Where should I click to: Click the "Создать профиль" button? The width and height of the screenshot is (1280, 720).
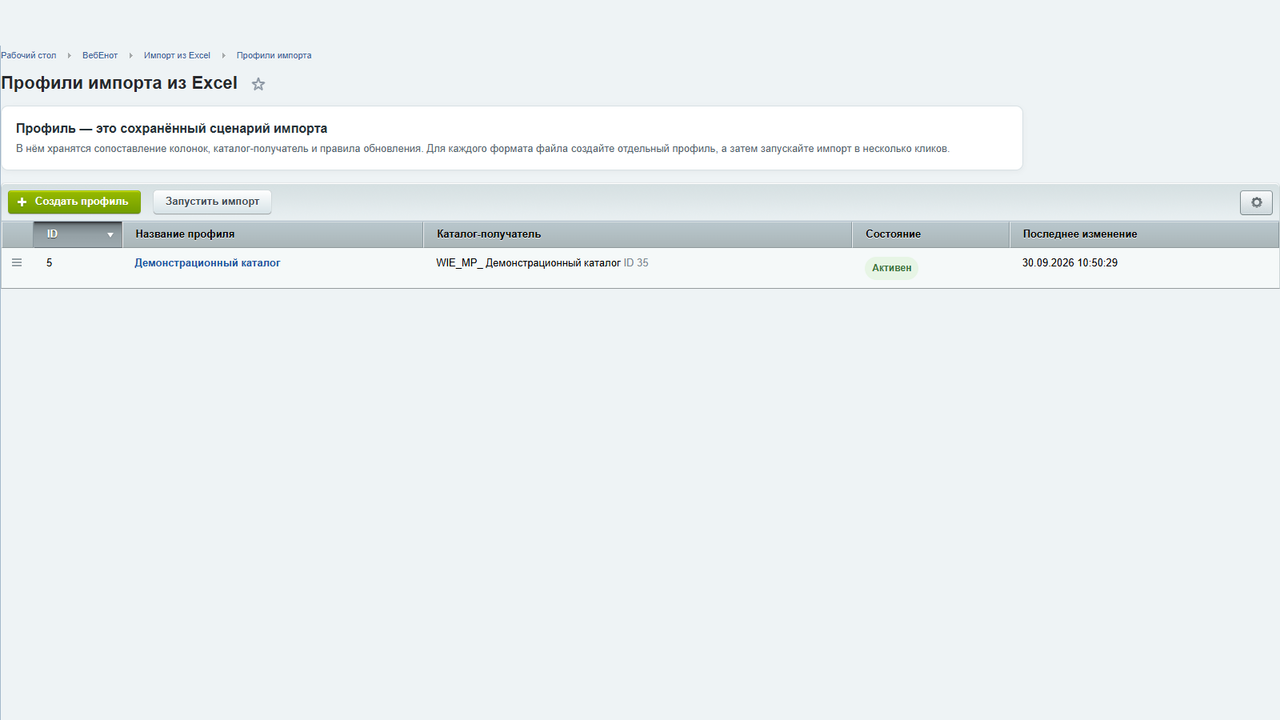[74, 202]
